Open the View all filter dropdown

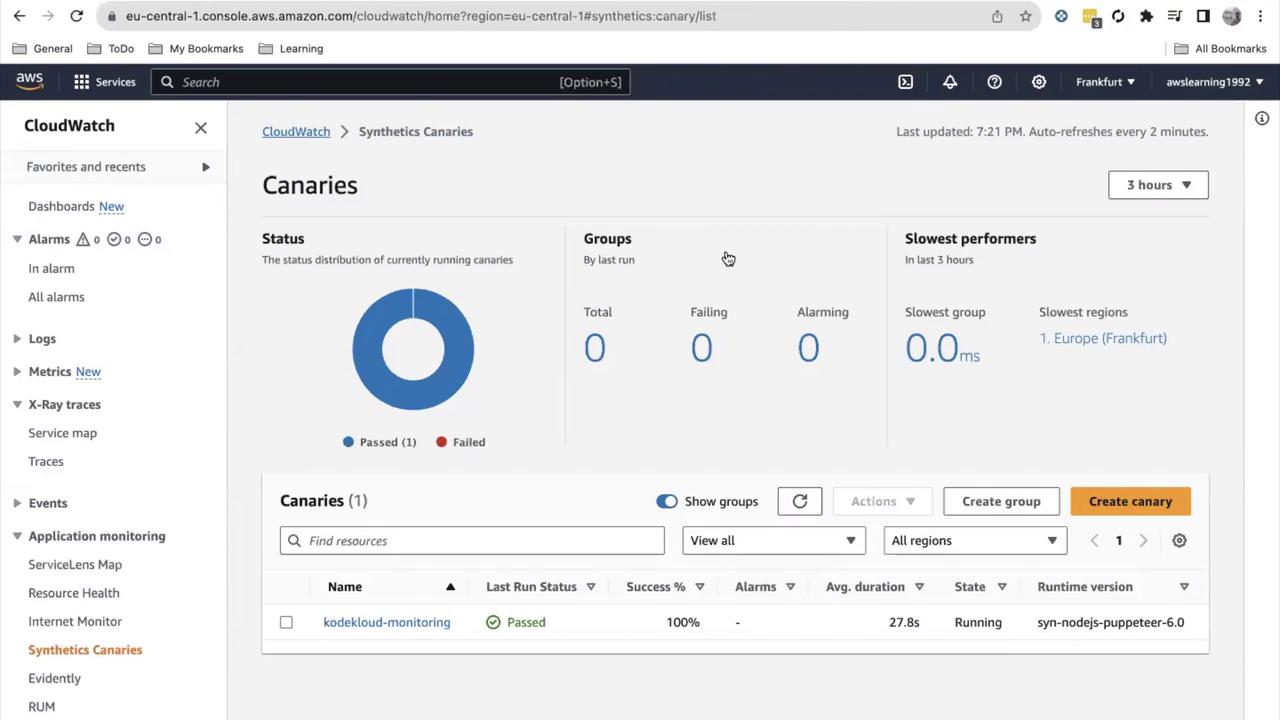pos(773,540)
